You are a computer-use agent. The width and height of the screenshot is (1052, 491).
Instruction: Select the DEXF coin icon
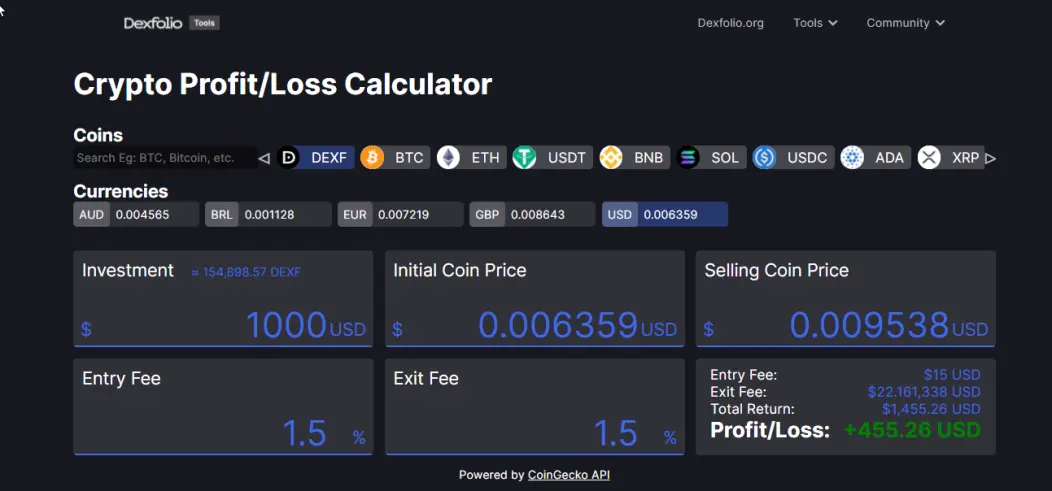pyautogui.click(x=288, y=158)
